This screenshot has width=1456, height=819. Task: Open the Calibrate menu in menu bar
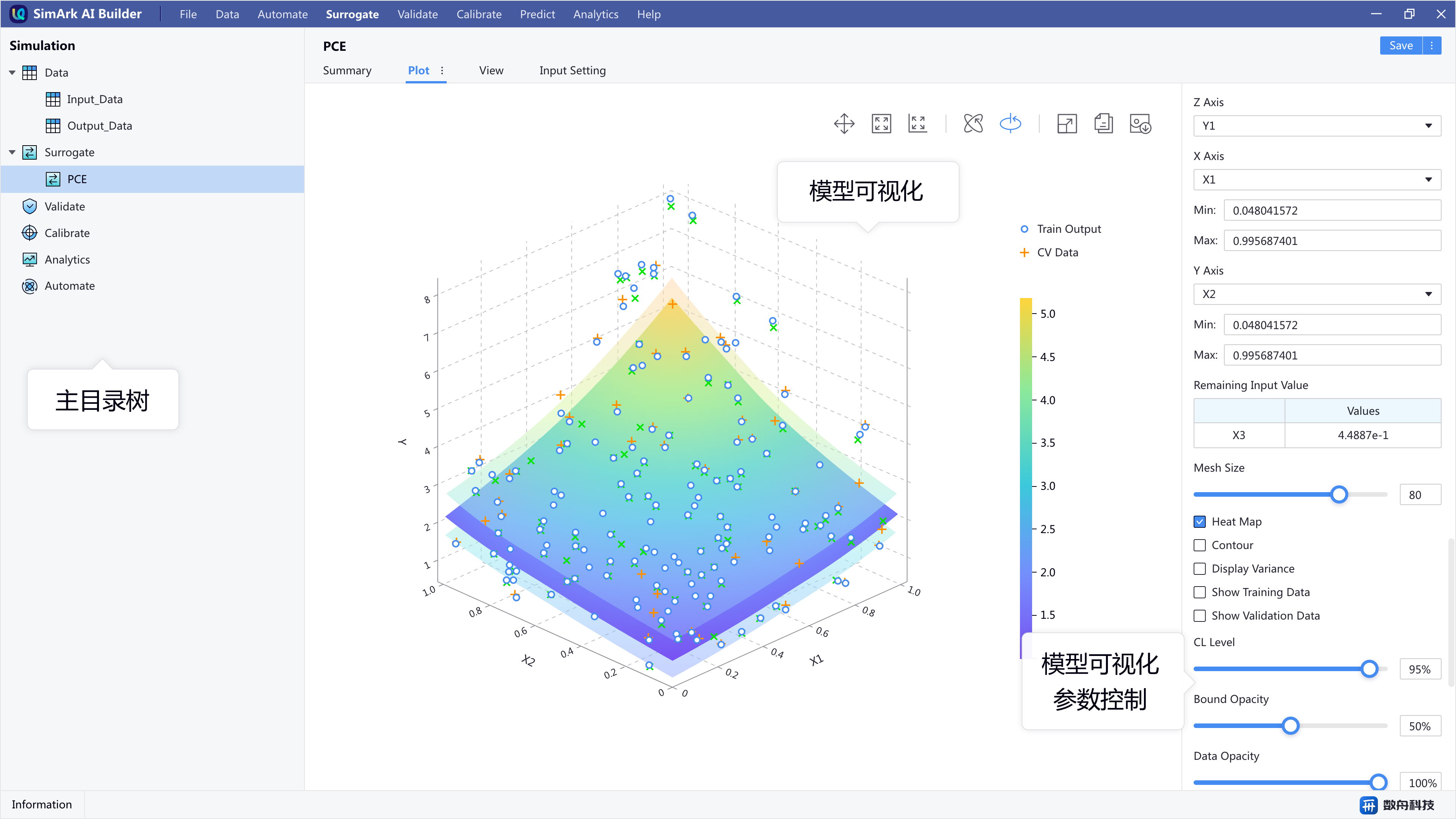[479, 14]
